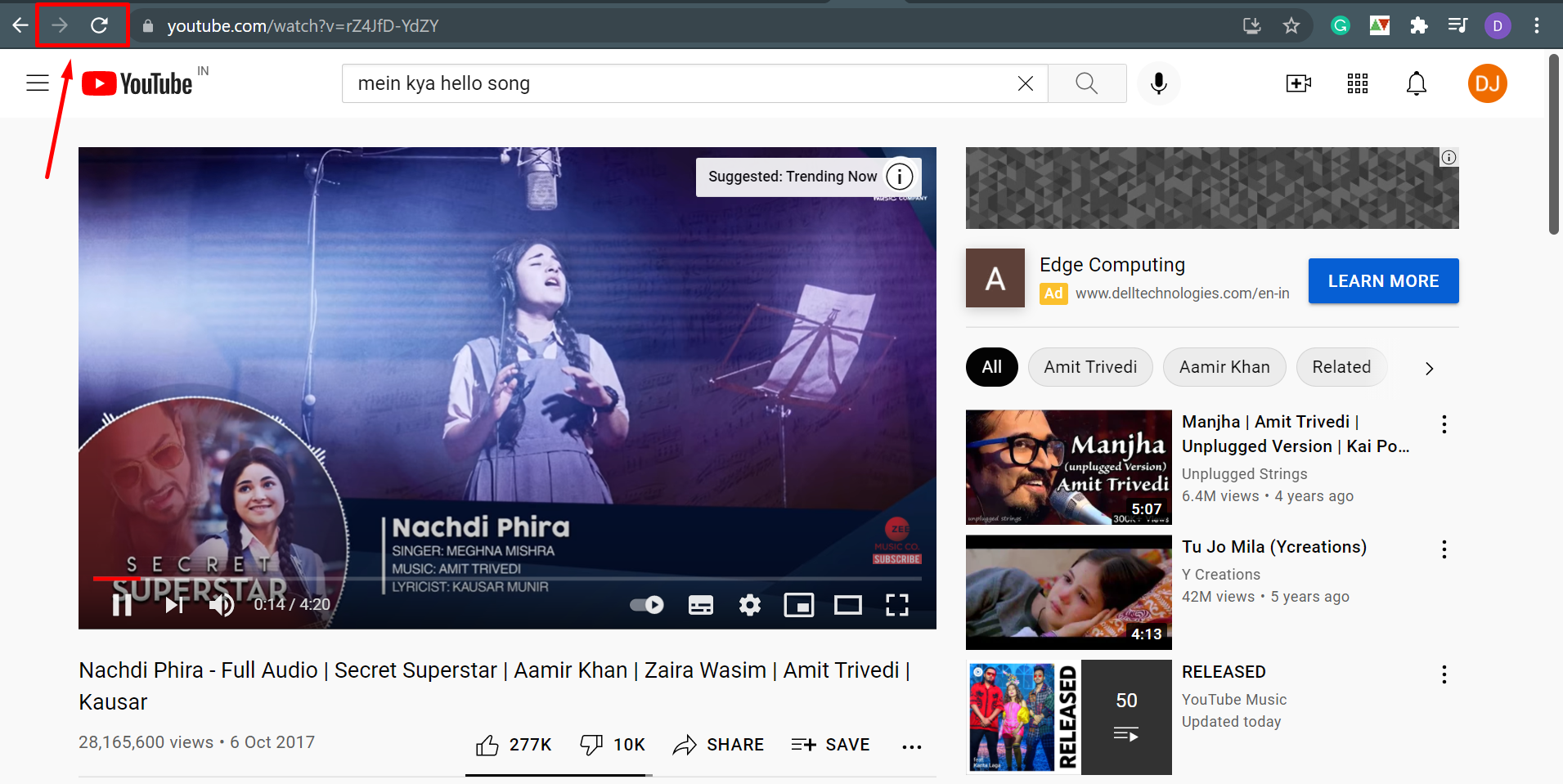1563x784 pixels.
Task: Go to YouTube home via logo
Action: coord(137,83)
